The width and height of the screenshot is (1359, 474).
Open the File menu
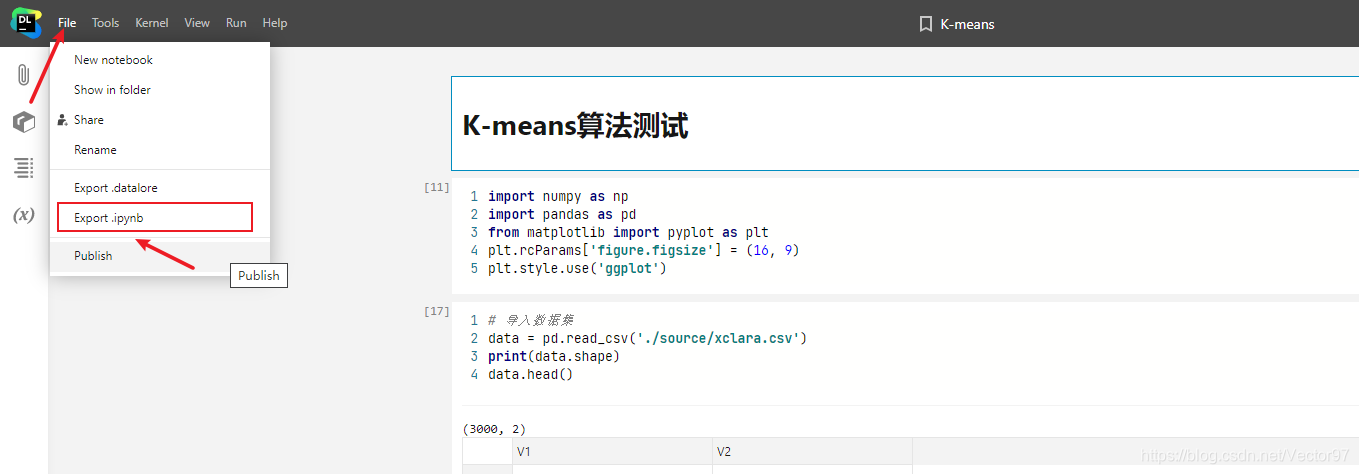click(x=67, y=23)
